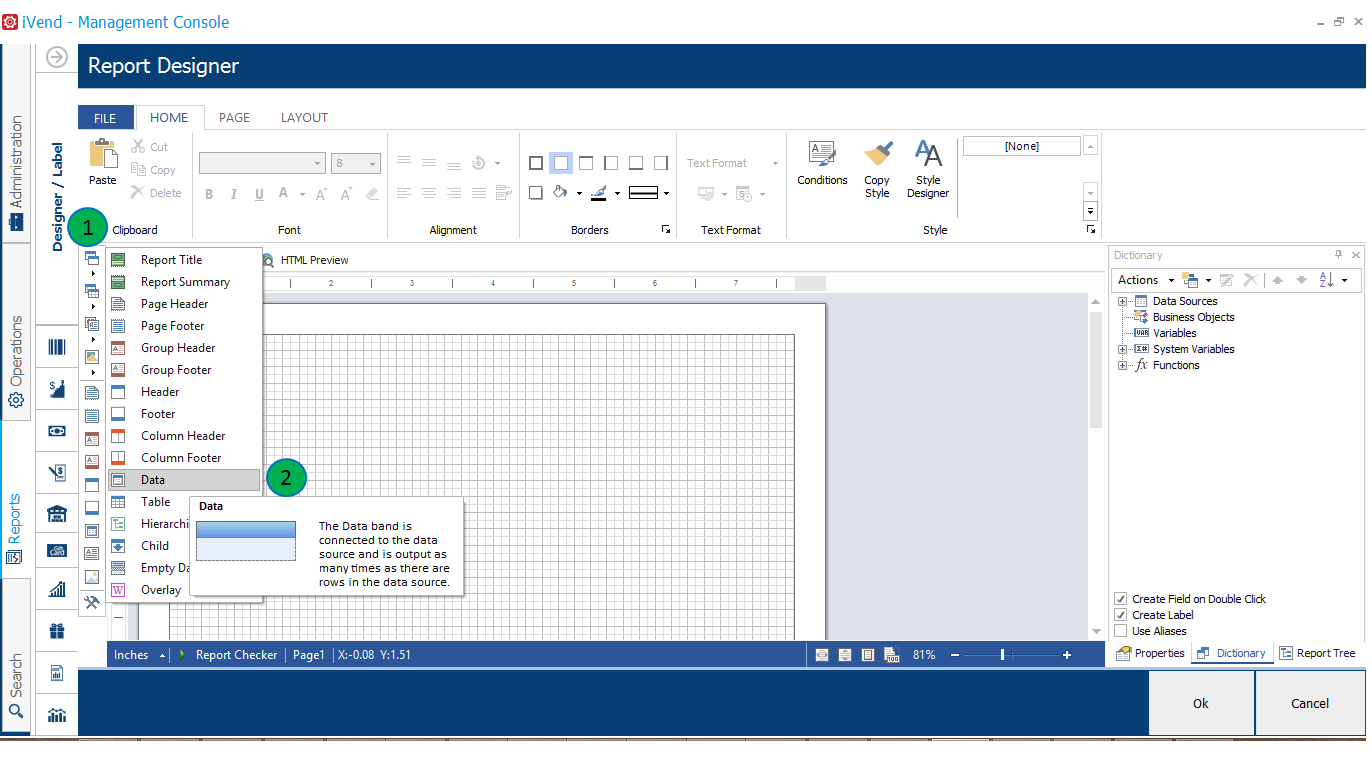Image resolution: width=1372 pixels, height=760 pixels.
Task: Open the Inches units dropdown
Action: click(139, 655)
